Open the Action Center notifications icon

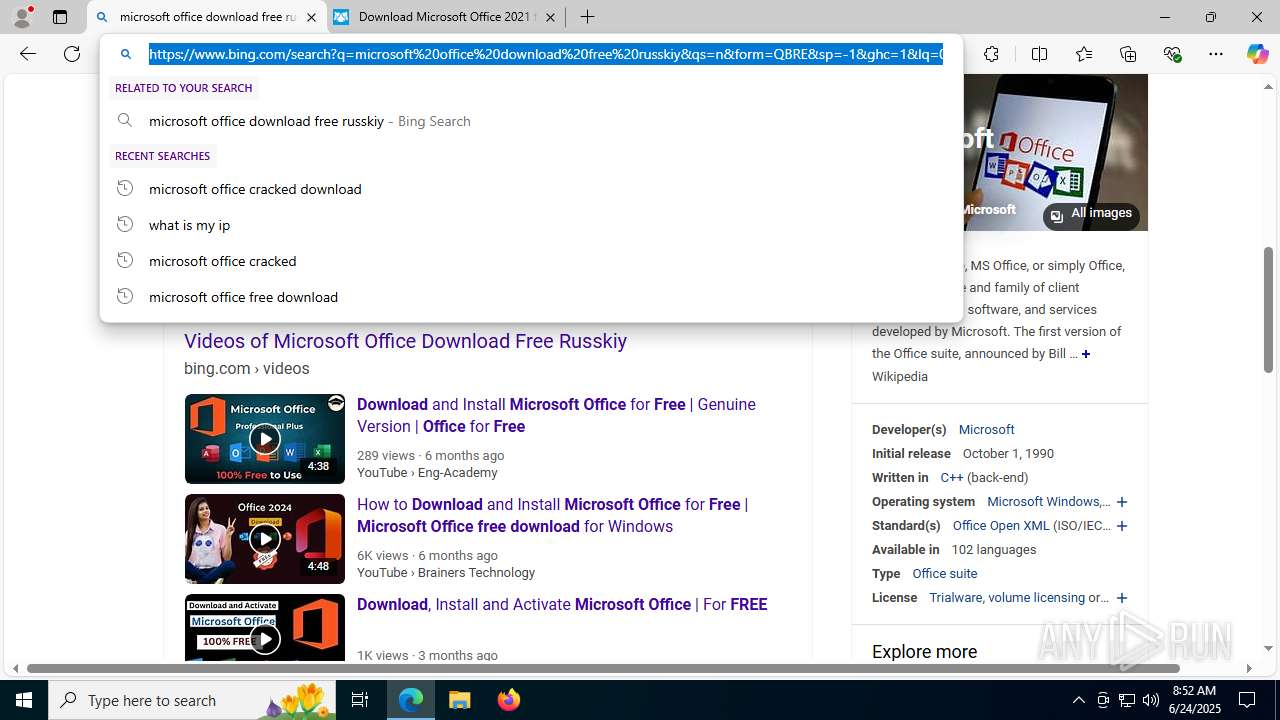tap(1248, 700)
